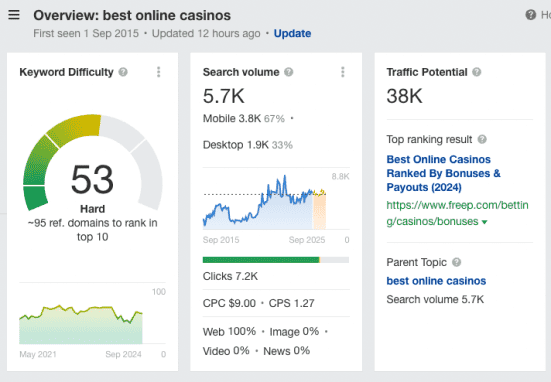Click the Parent Topic help icon
The height and width of the screenshot is (382, 551).
[x=456, y=262]
